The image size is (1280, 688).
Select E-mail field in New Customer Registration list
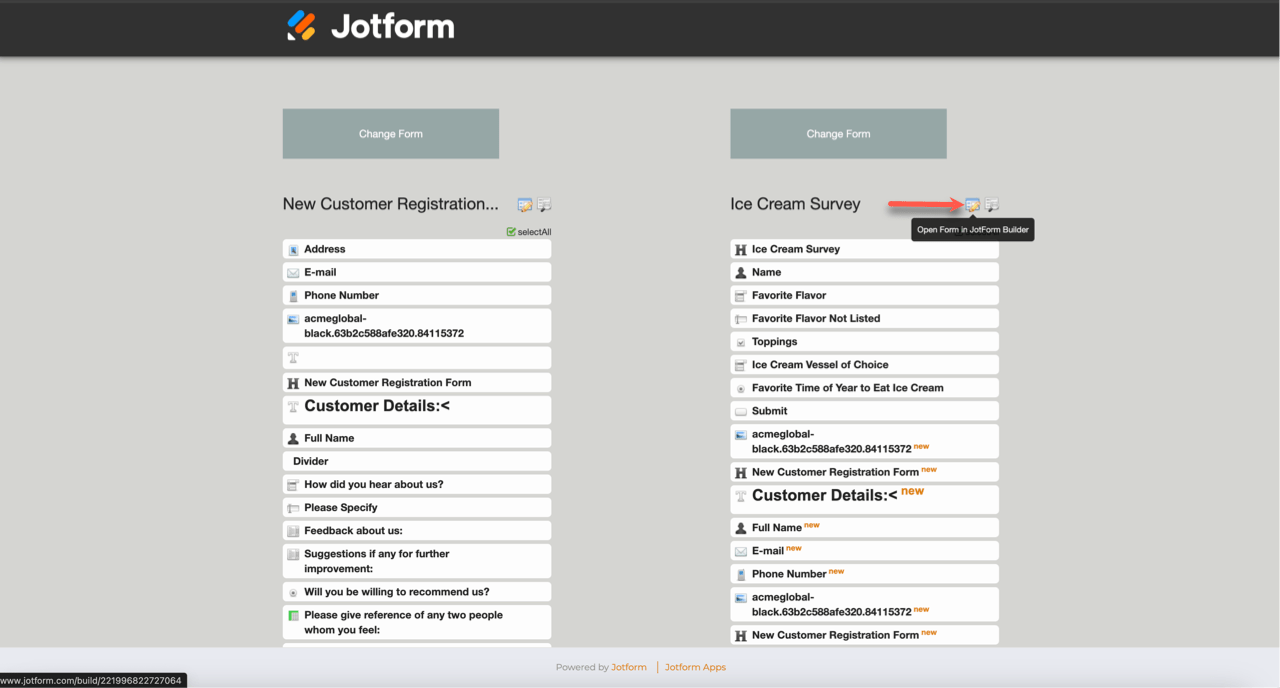(417, 272)
